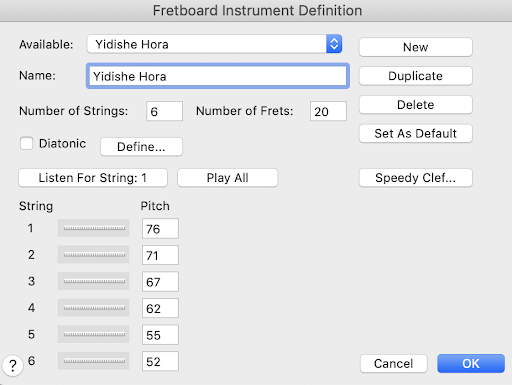The height and width of the screenshot is (385, 512).
Task: Click the string 1 play bar
Action: [x=93, y=228]
